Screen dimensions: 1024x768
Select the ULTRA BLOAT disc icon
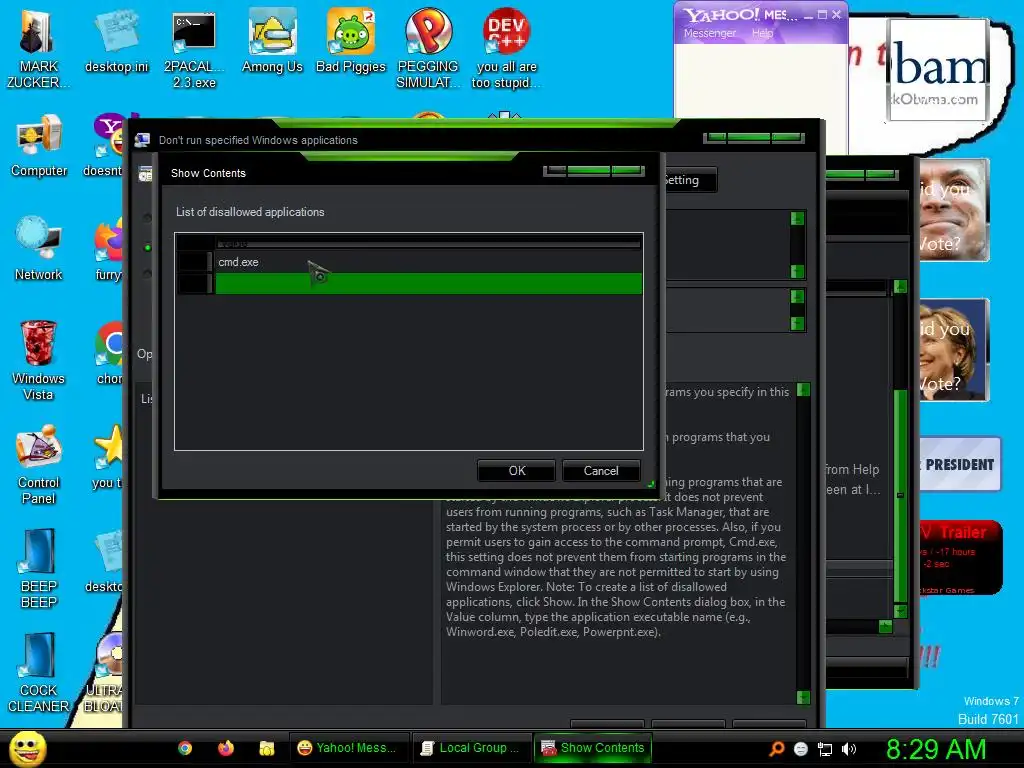click(x=104, y=672)
